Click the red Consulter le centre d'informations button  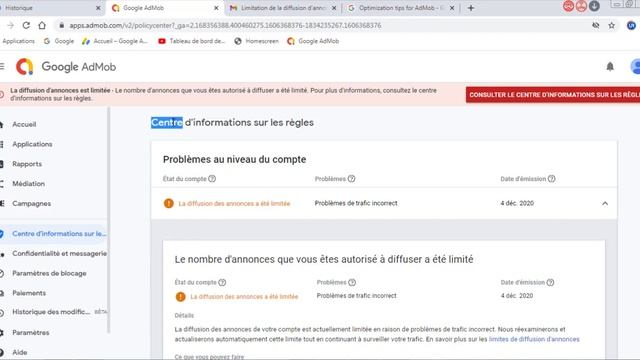coord(553,95)
